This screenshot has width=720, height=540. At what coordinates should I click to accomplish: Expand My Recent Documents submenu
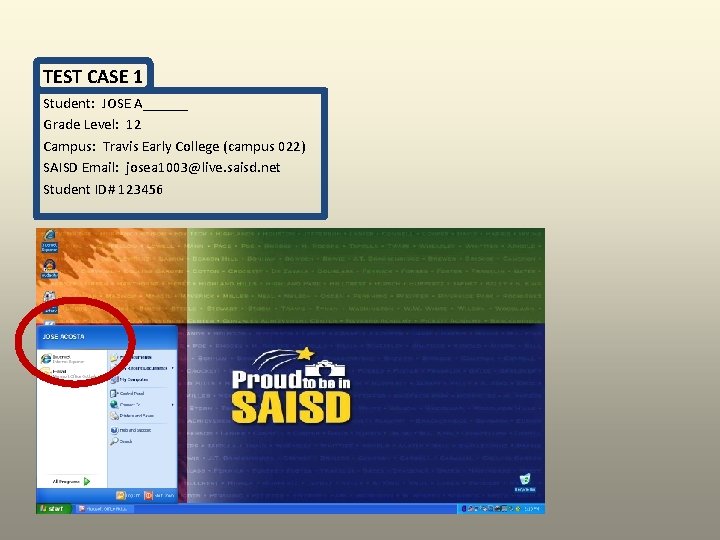143,368
